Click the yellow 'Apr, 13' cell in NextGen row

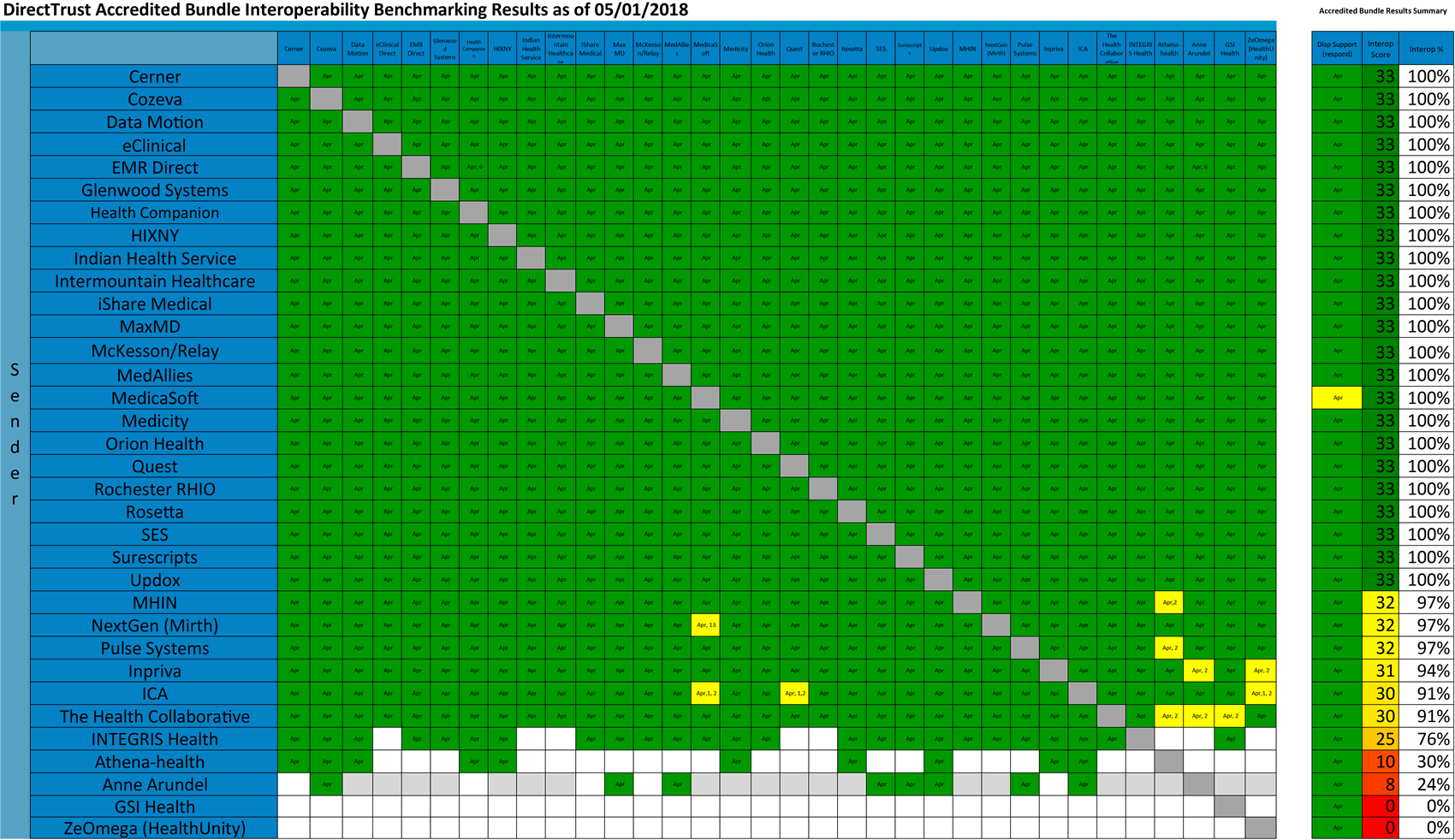706,625
